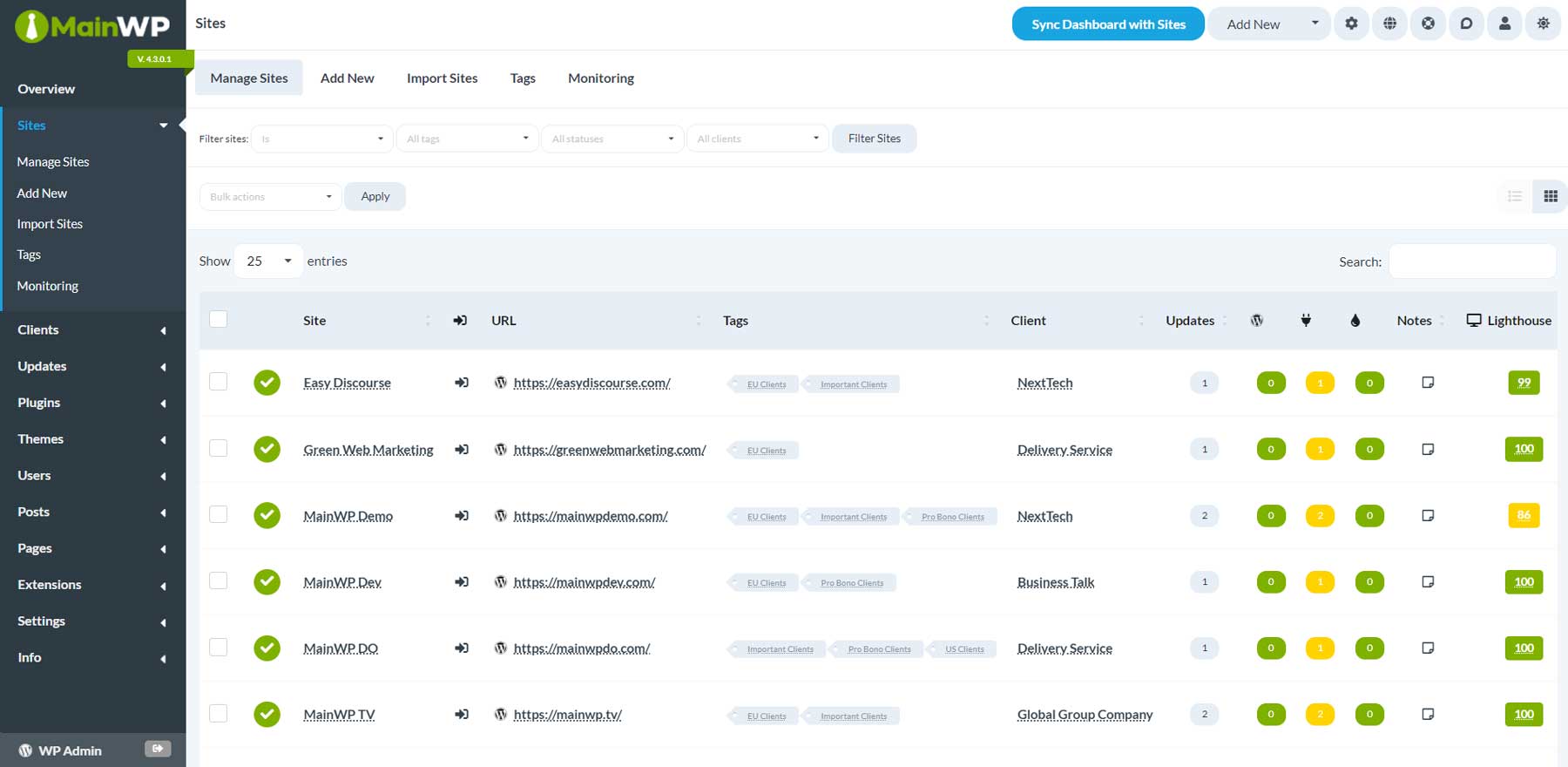Click into the Search input field

[1471, 261]
